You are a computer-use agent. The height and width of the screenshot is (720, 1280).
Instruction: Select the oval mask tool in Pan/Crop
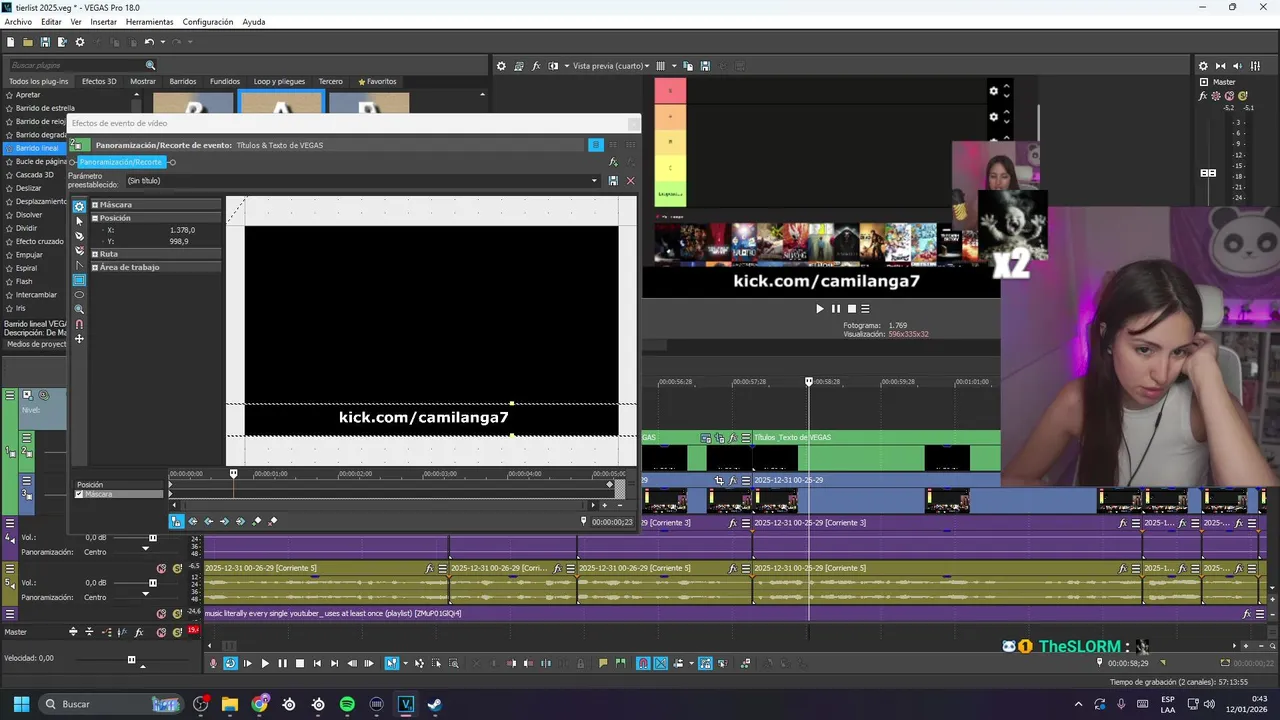click(79, 295)
